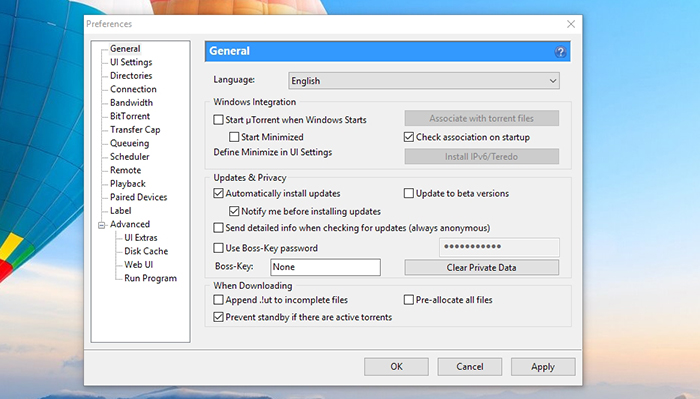Go to Directories settings
Viewport: 700px width, 399px height.
point(131,75)
